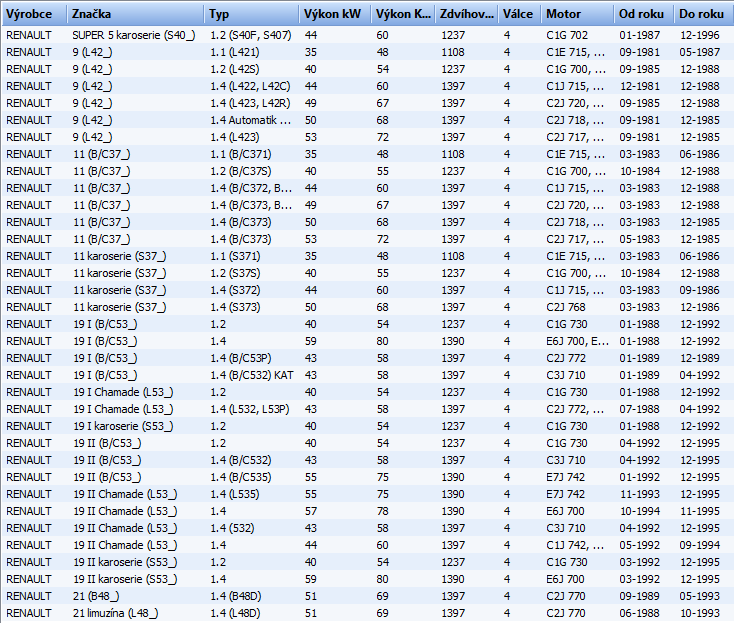Click motor cell C2J 768
The height and width of the screenshot is (623, 734).
[566, 307]
